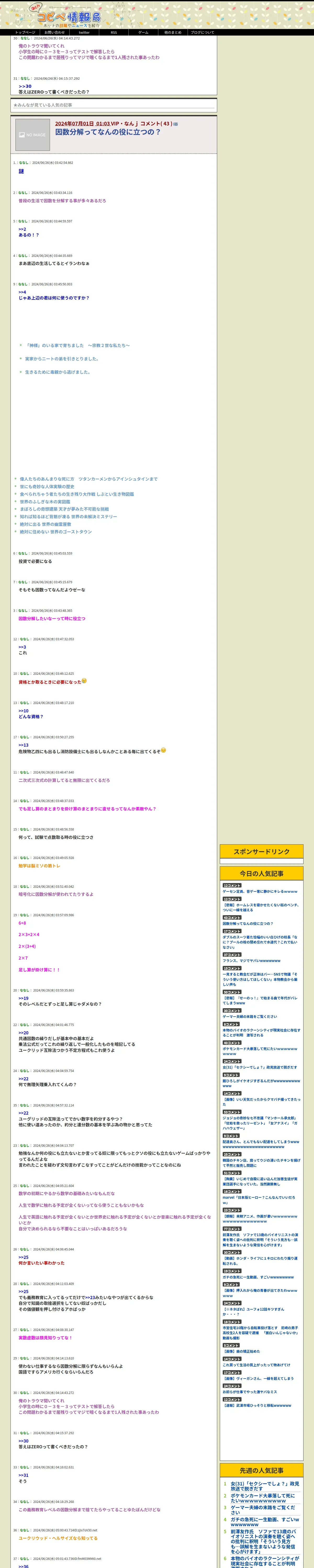This screenshot has height=1568, width=314.
Task: Open link 知れば知るほど背筋が凍る 世界の未解決ミステリー
Action: click(68, 517)
